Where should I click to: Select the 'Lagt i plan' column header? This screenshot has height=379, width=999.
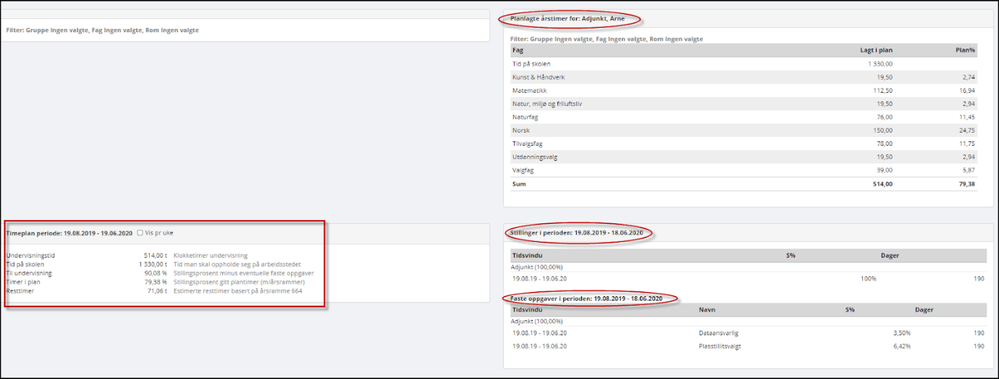point(876,50)
